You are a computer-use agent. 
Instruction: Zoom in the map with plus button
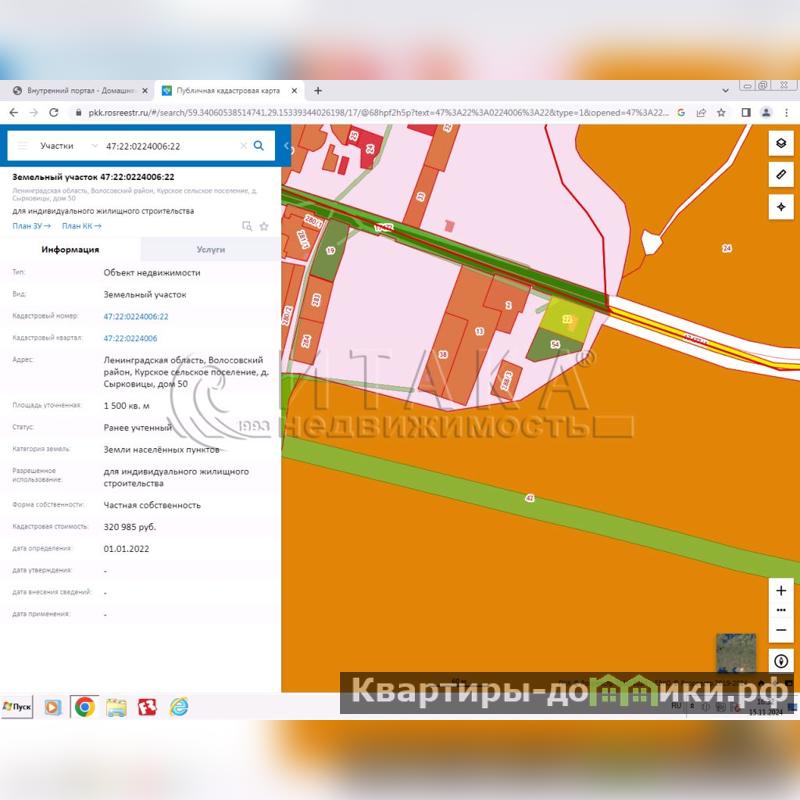[781, 591]
